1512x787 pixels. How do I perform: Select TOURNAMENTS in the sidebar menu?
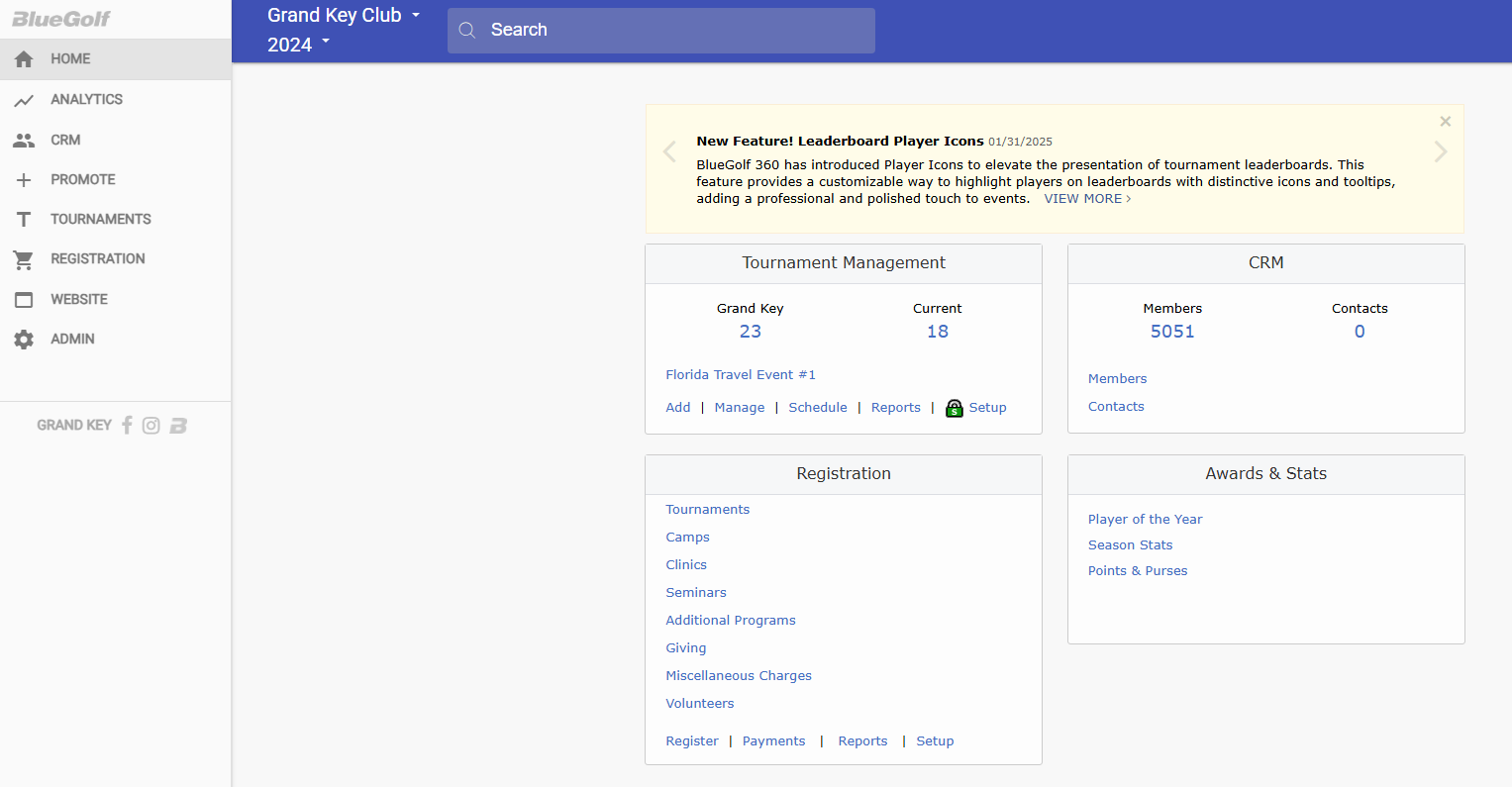point(115,220)
